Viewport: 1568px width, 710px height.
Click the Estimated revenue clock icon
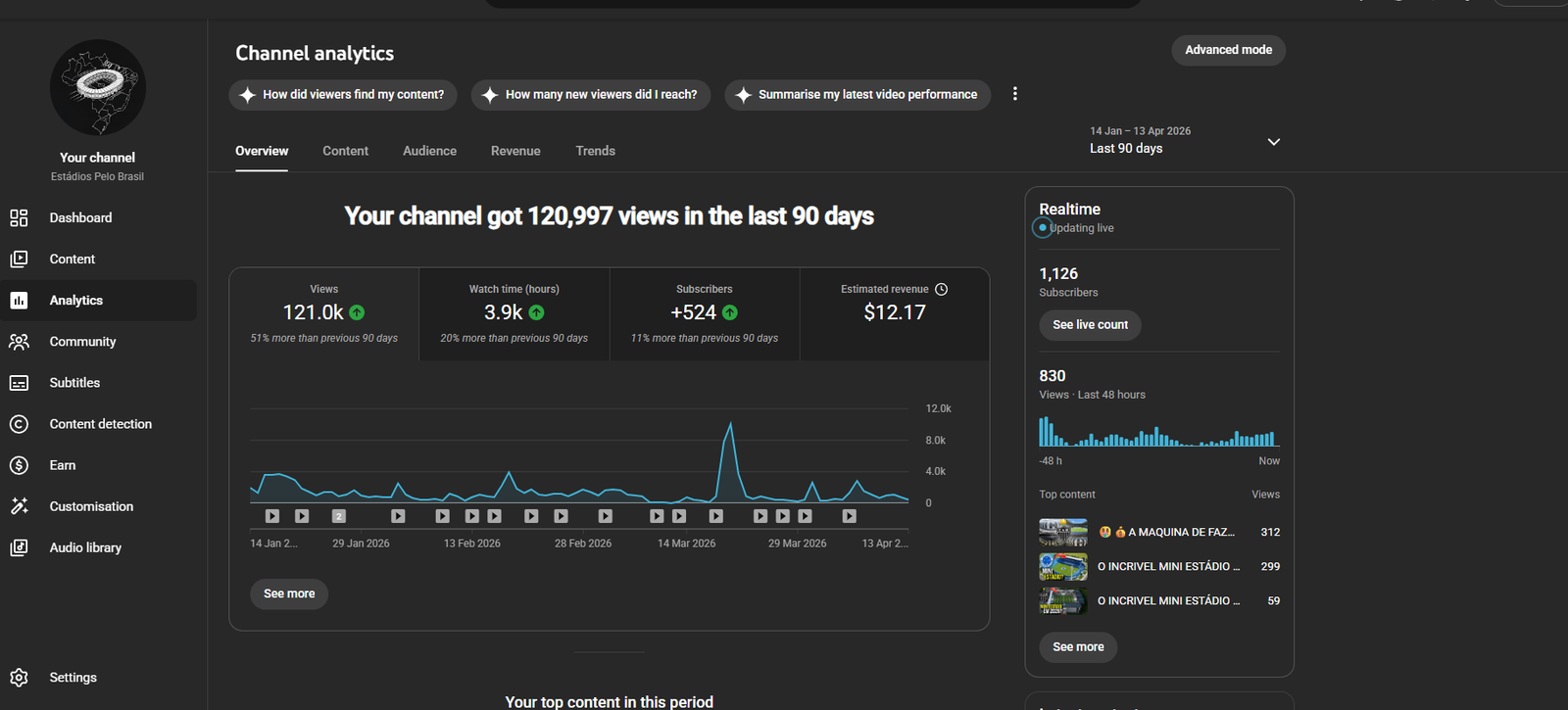(x=941, y=289)
